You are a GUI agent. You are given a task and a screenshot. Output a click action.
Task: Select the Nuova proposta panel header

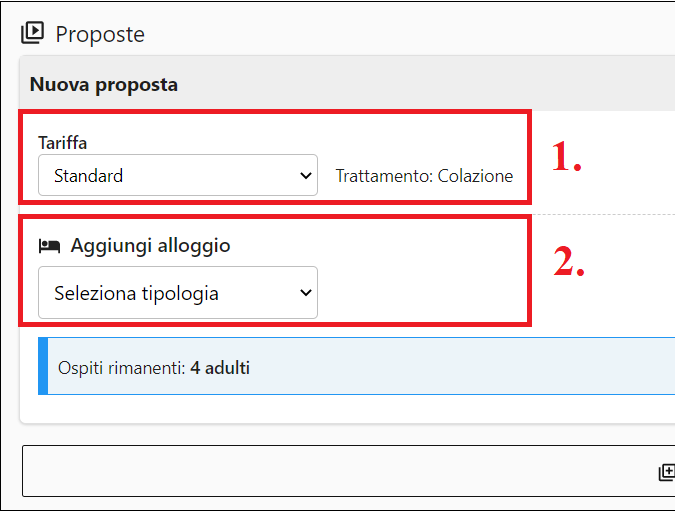[104, 85]
